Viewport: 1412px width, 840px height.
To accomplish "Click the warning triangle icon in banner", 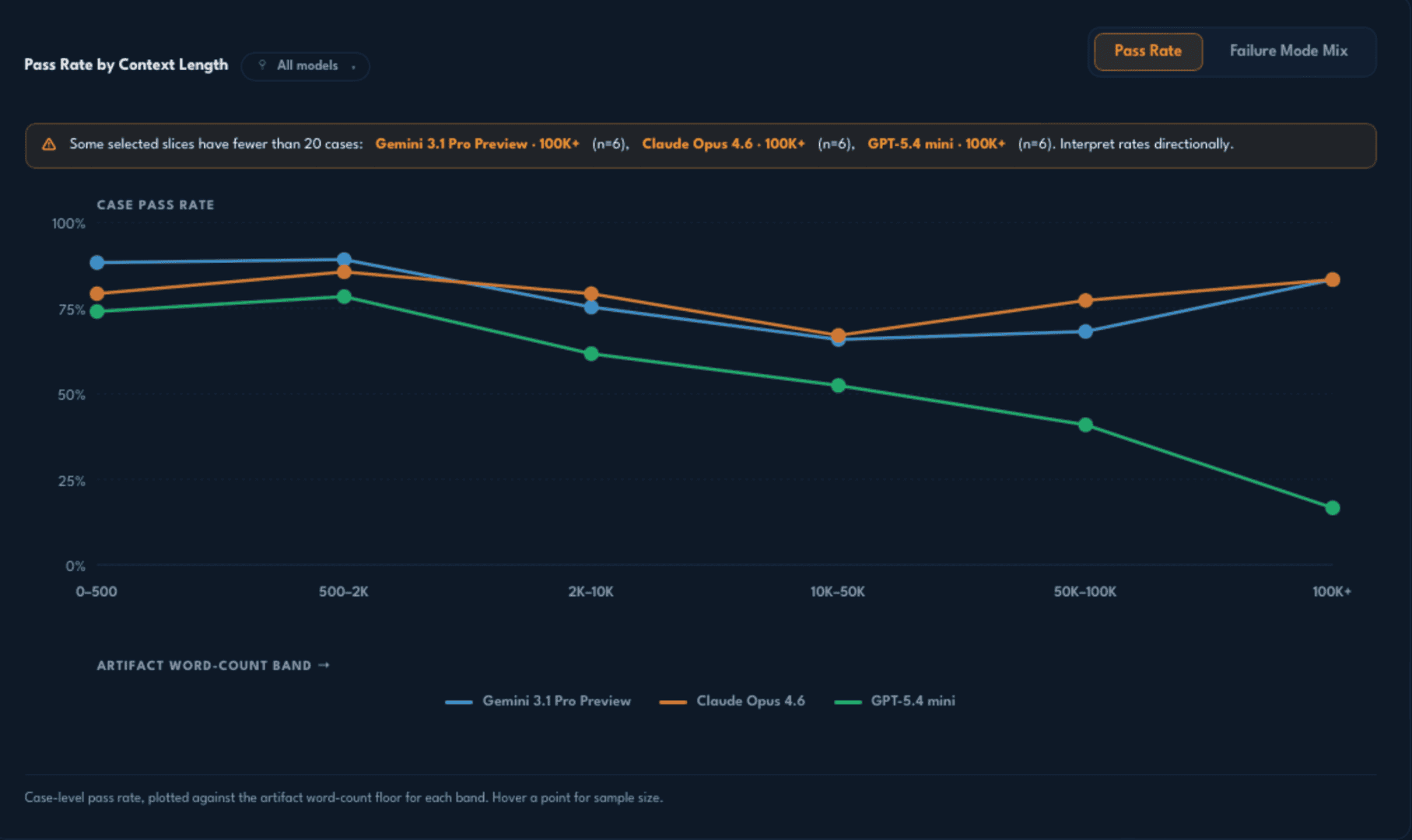I will pyautogui.click(x=49, y=144).
